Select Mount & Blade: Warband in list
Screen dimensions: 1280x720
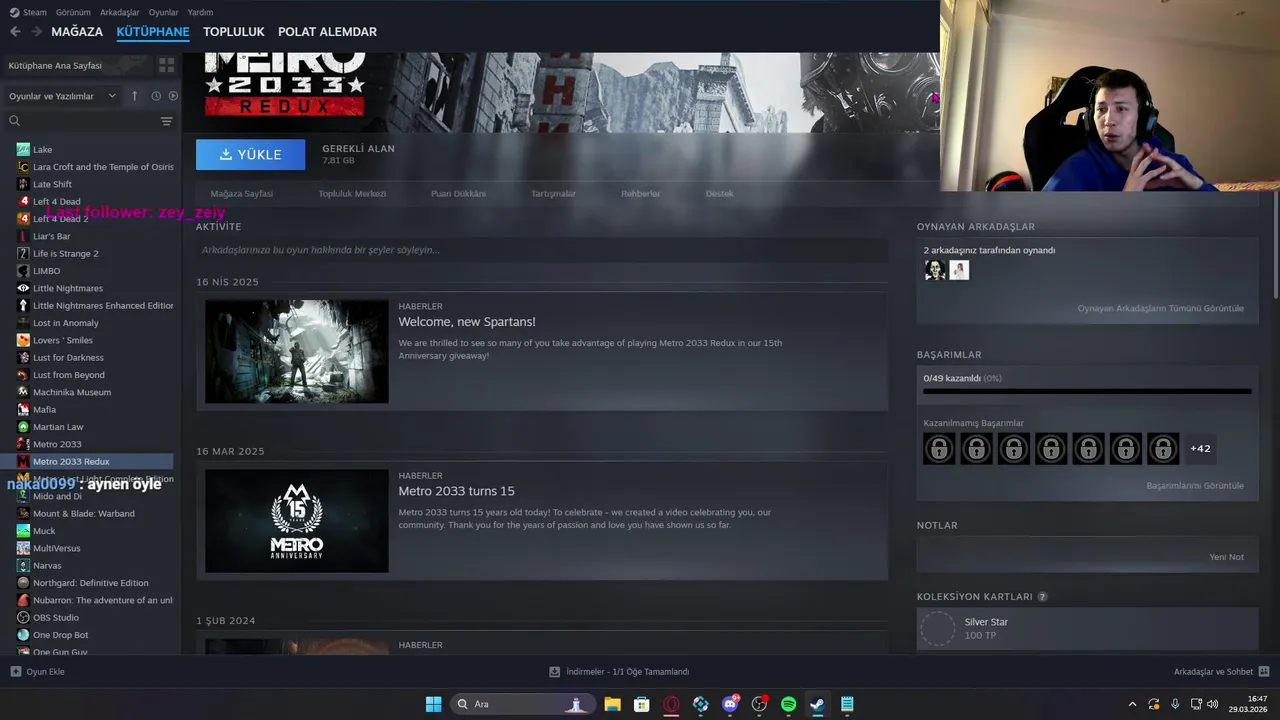(x=95, y=513)
